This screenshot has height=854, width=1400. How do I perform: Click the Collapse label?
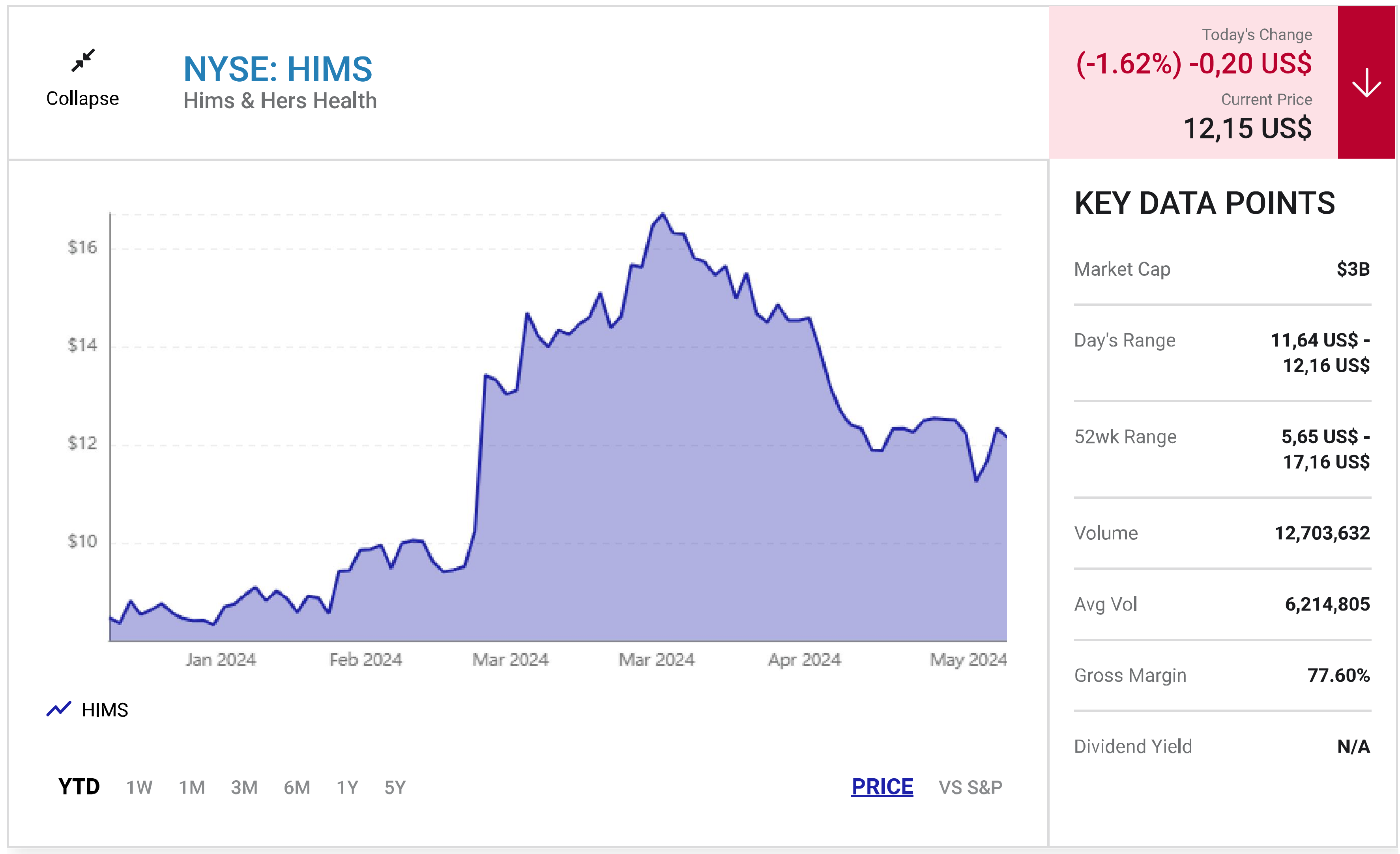[x=83, y=98]
